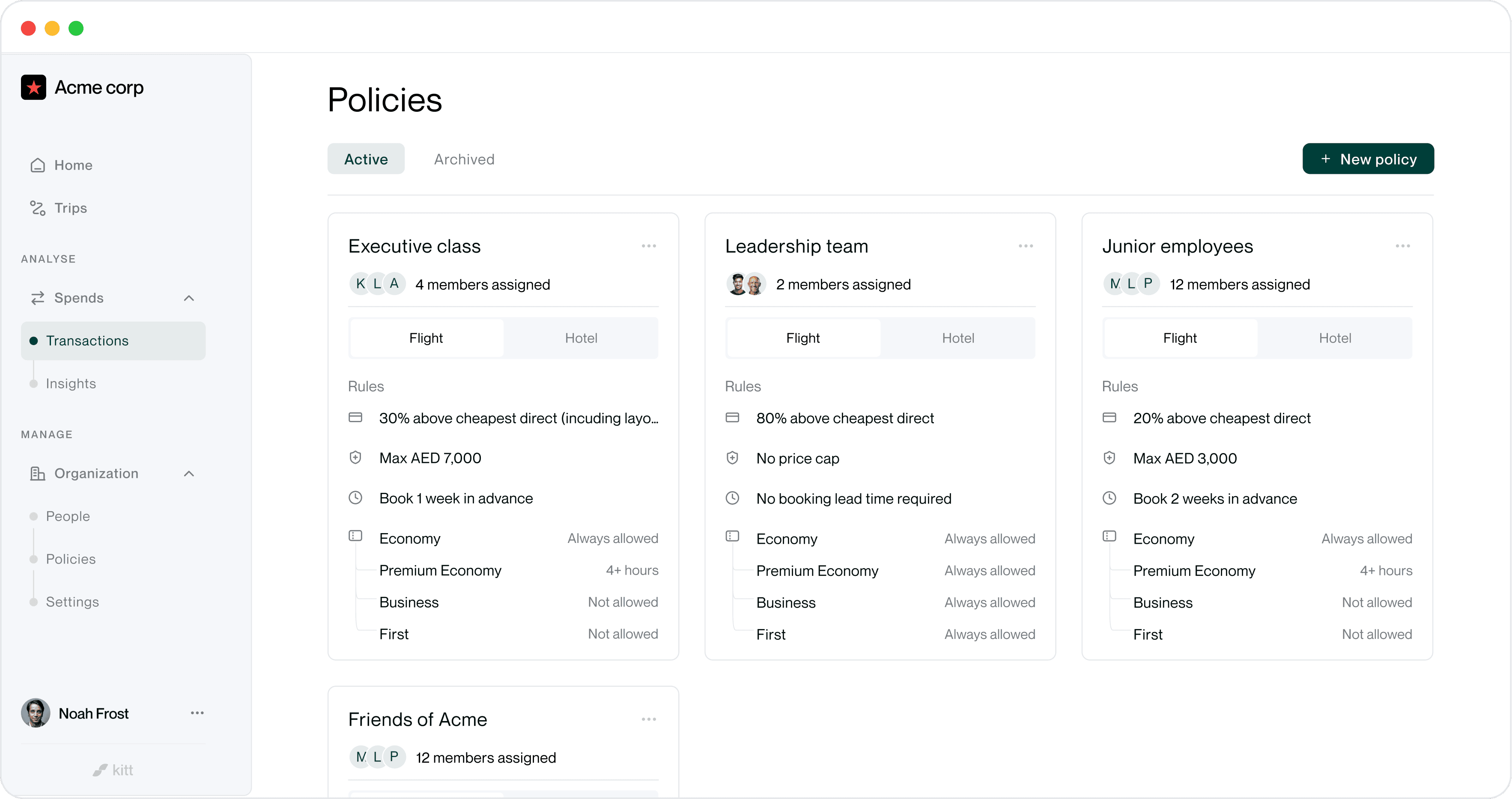This screenshot has height=799, width=1512.
Task: Open Junior employees card options menu
Action: 1403,246
